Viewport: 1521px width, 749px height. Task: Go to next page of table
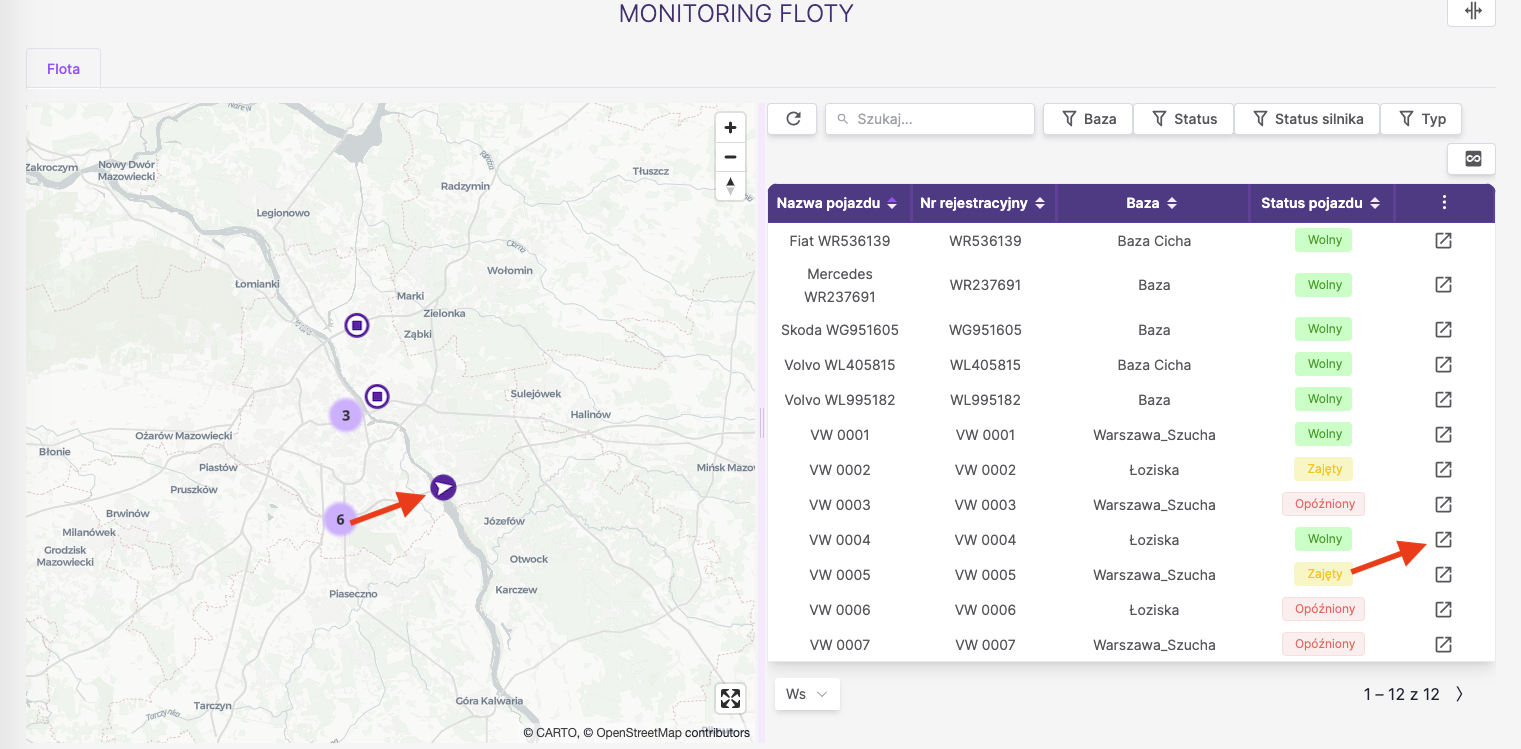tap(1460, 694)
